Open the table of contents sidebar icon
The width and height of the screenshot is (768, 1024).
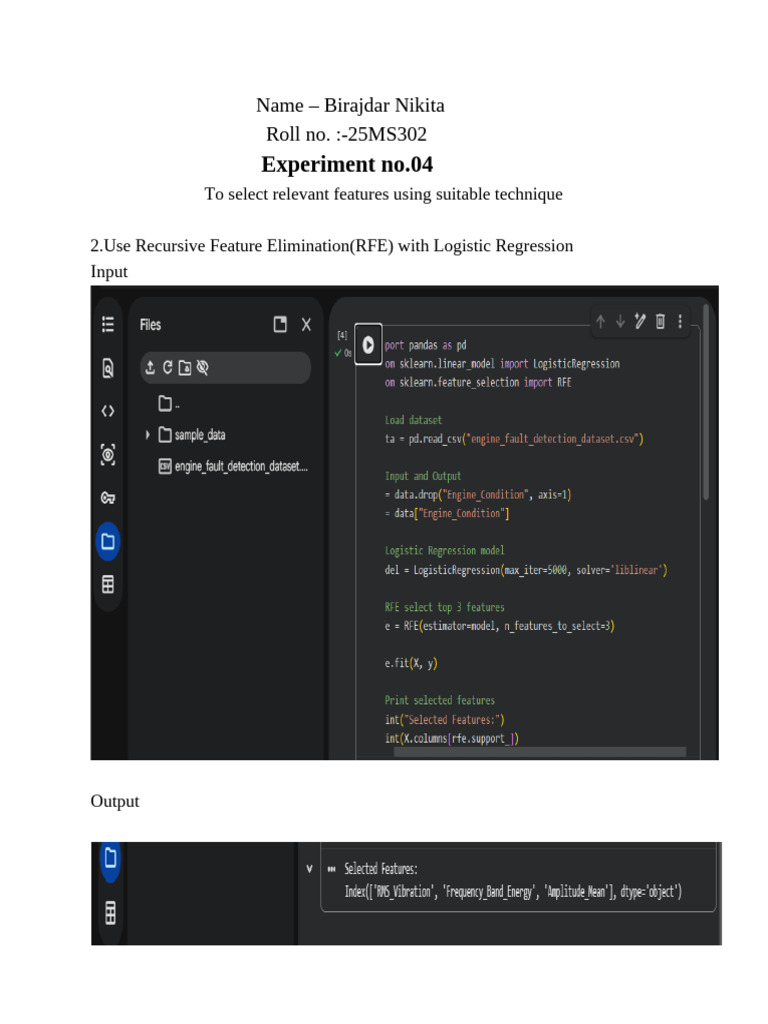point(108,324)
